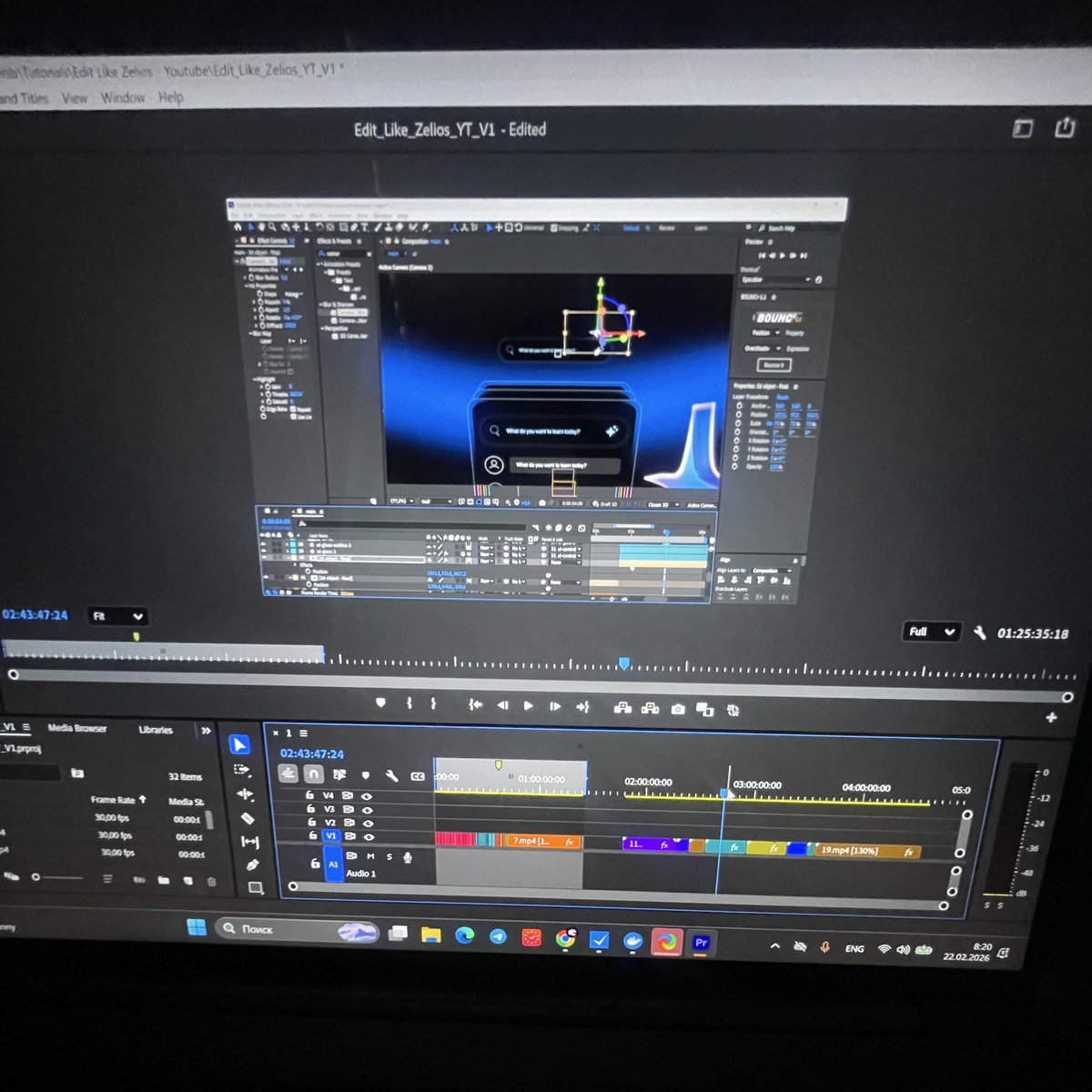1092x1092 pixels.
Task: Mute Audio 1 using the M button
Action: (370, 857)
